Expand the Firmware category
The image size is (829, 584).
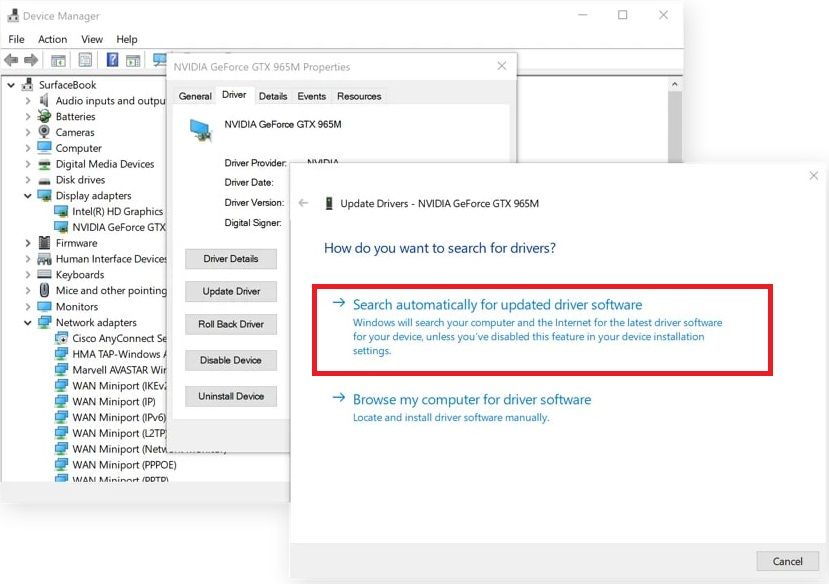(x=27, y=243)
